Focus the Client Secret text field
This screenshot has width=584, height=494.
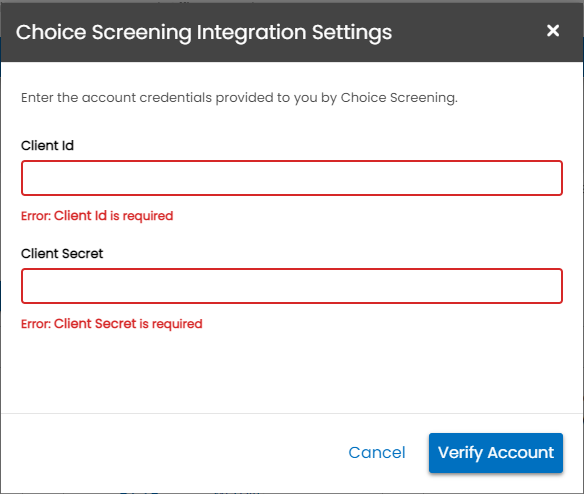[x=292, y=286]
